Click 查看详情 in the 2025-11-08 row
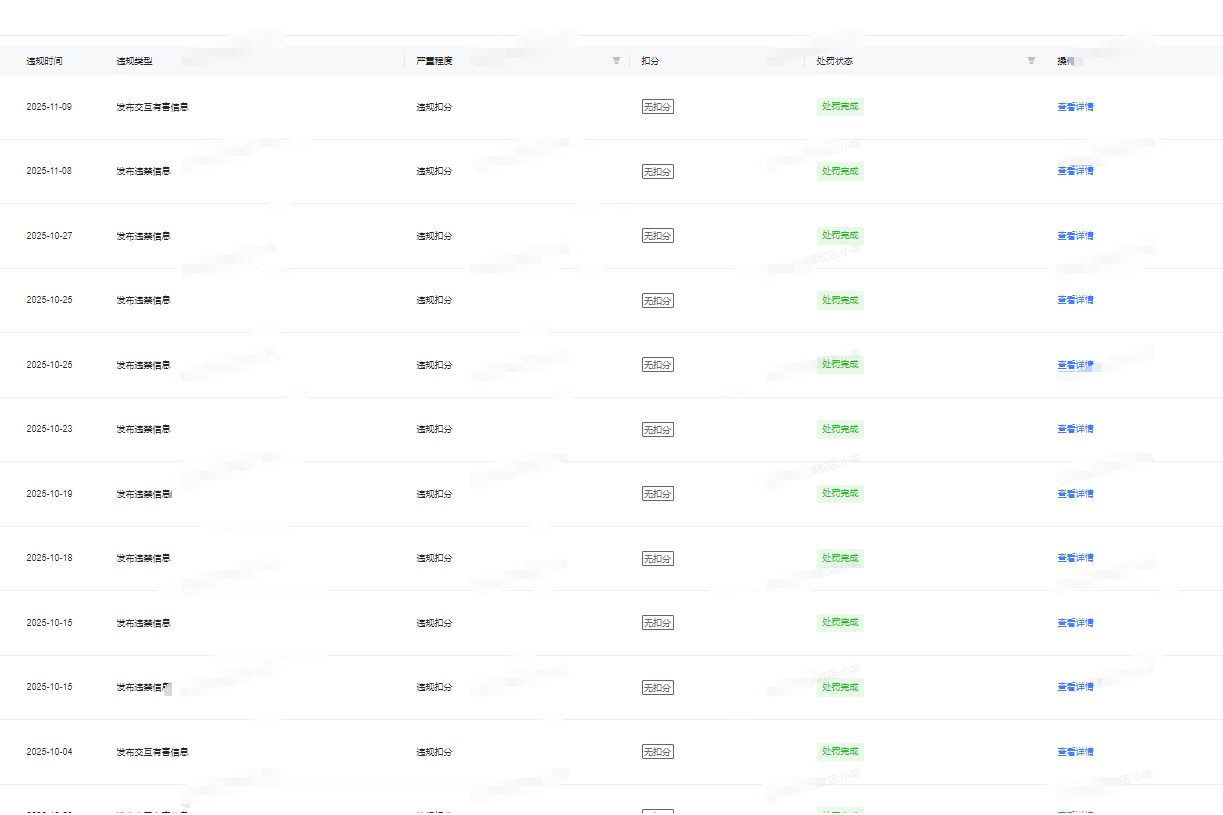The width and height of the screenshot is (1223, 815). (x=1075, y=171)
